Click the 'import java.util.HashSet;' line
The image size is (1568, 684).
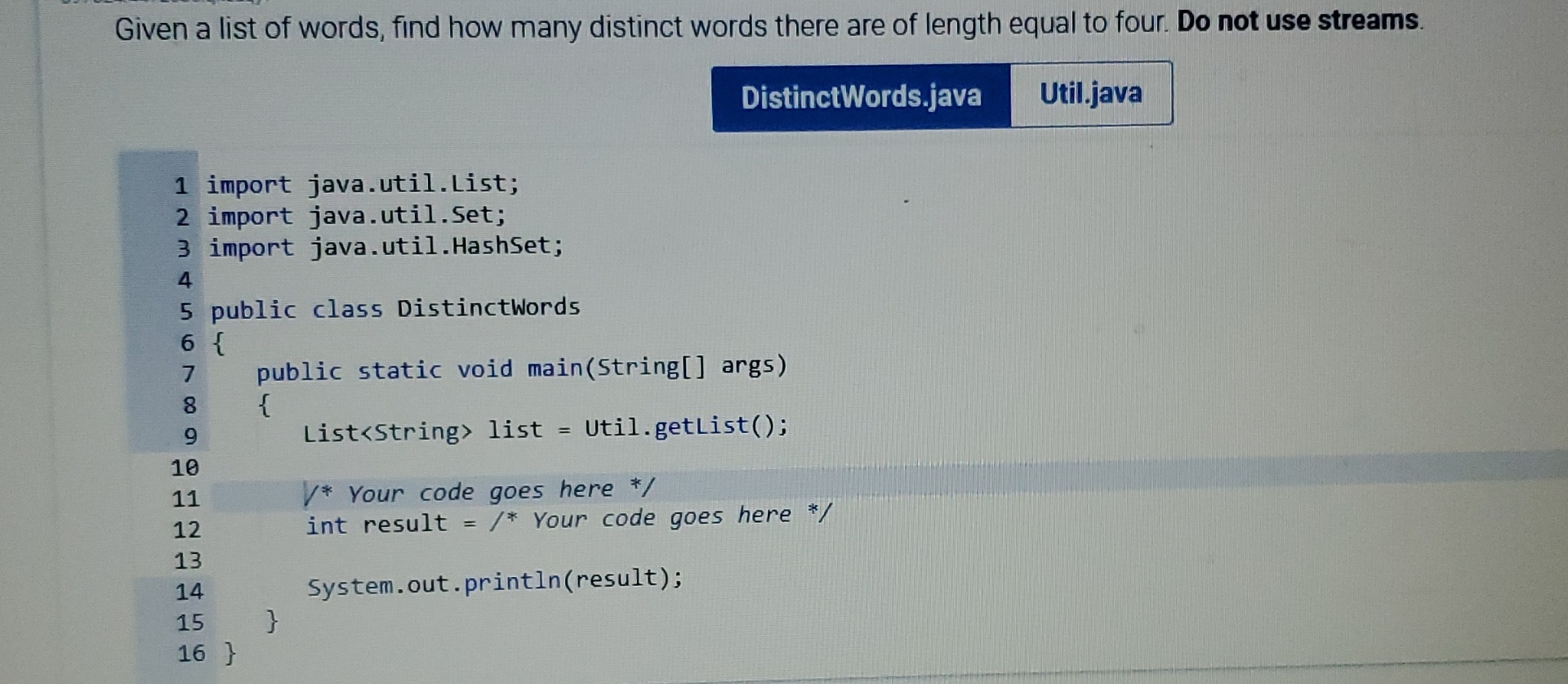click(385, 246)
